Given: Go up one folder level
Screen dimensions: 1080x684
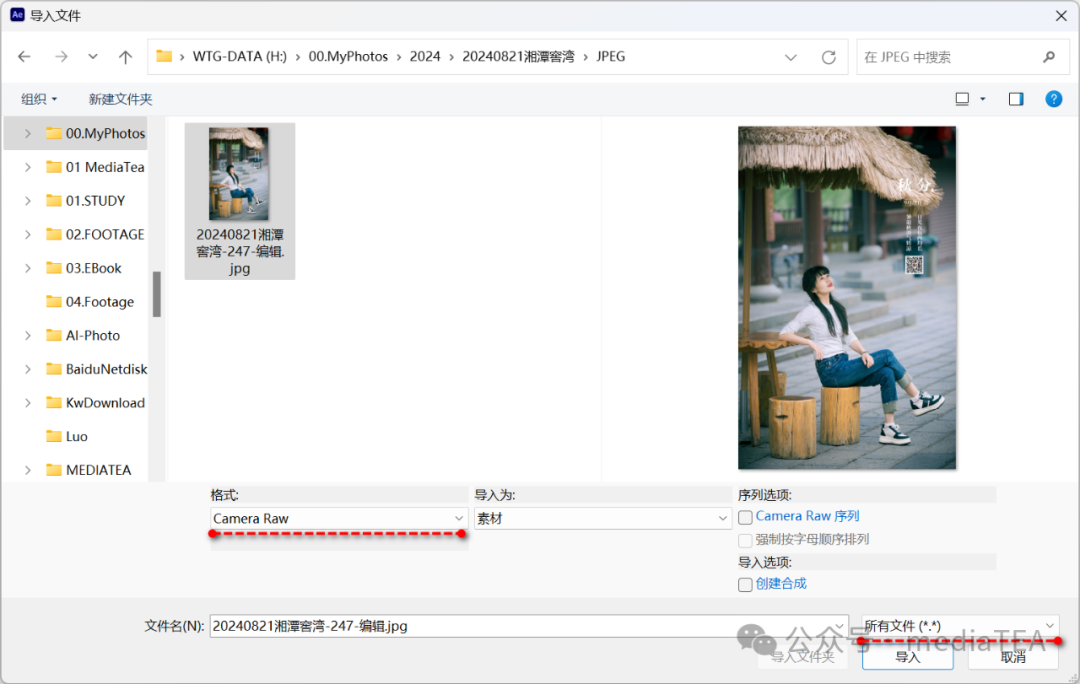Looking at the screenshot, I should click(125, 56).
